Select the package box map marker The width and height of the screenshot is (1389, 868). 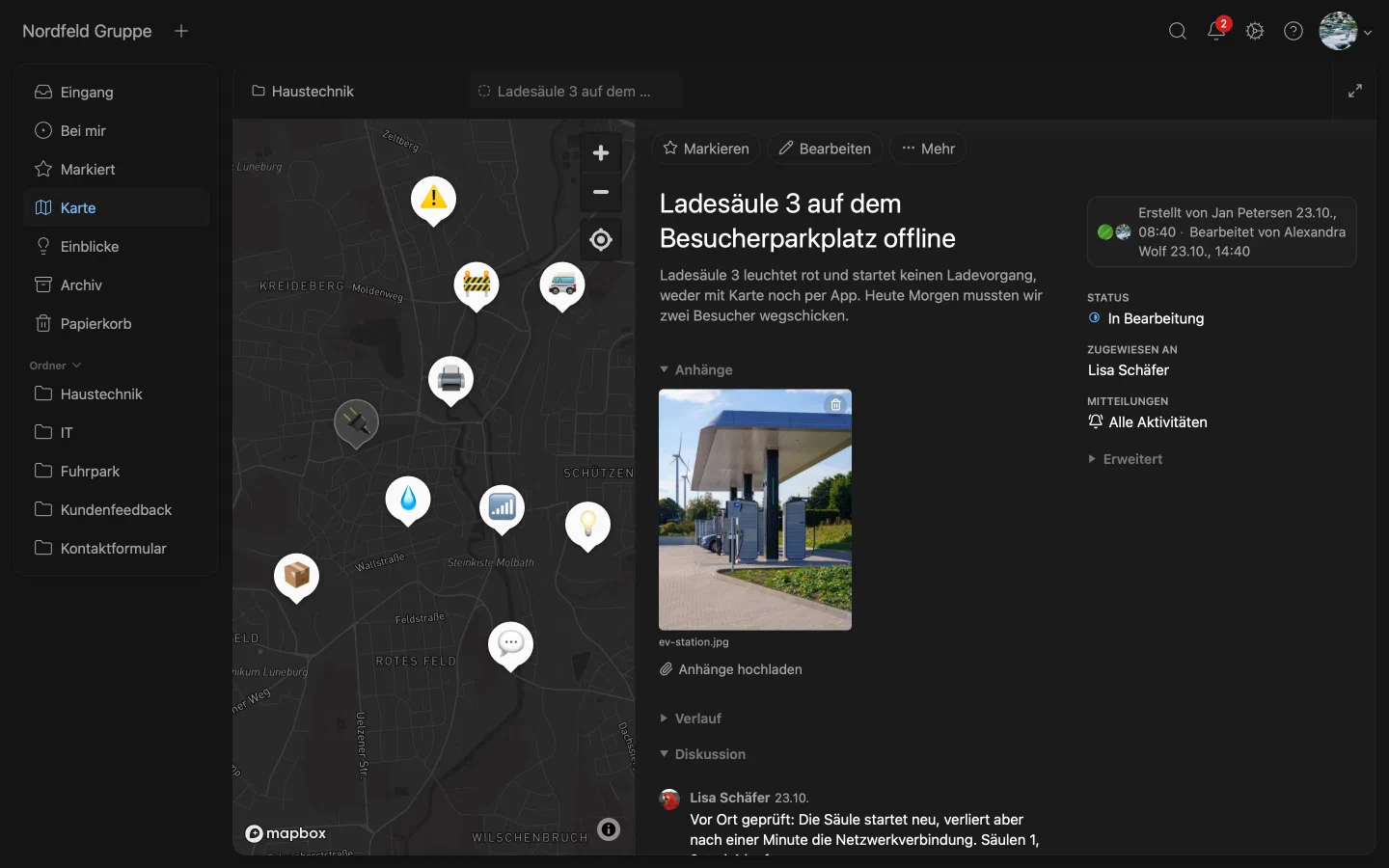296,576
